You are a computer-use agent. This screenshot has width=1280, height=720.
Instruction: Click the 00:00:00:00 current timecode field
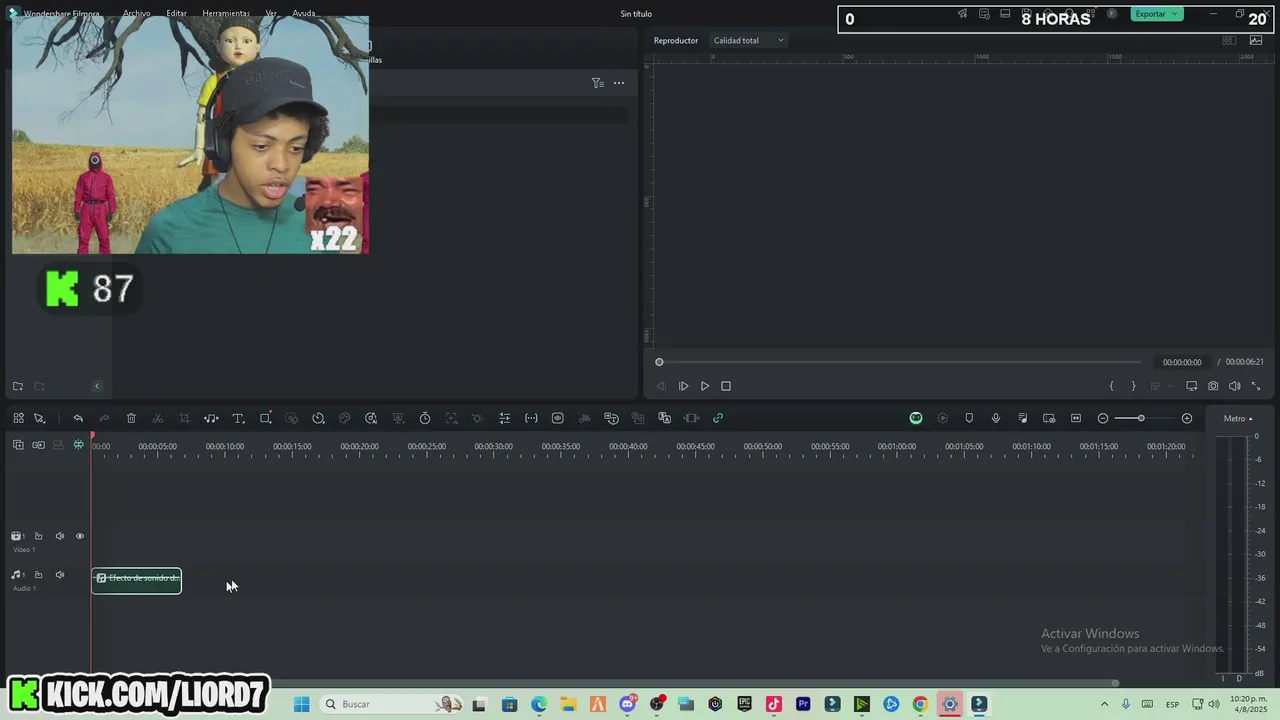[1181, 362]
